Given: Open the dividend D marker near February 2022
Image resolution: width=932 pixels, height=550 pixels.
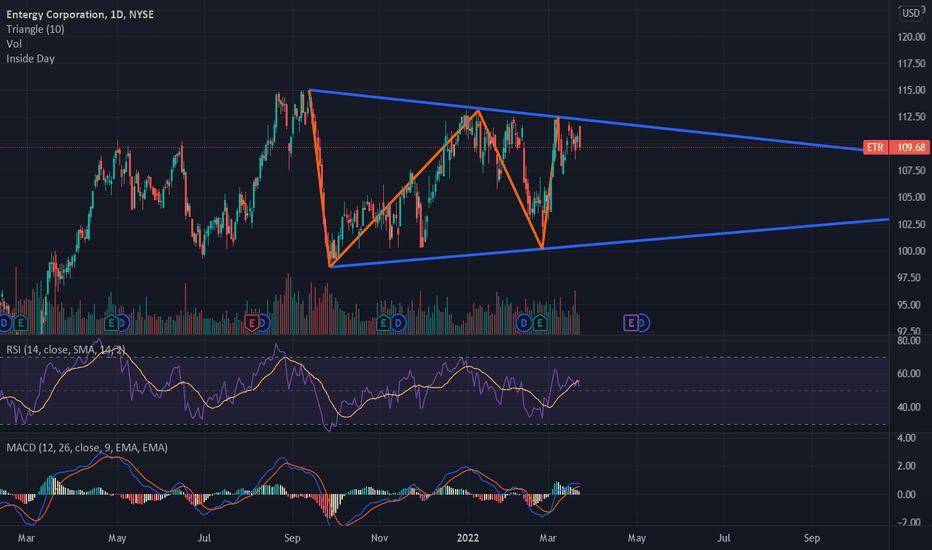Looking at the screenshot, I should coord(524,323).
